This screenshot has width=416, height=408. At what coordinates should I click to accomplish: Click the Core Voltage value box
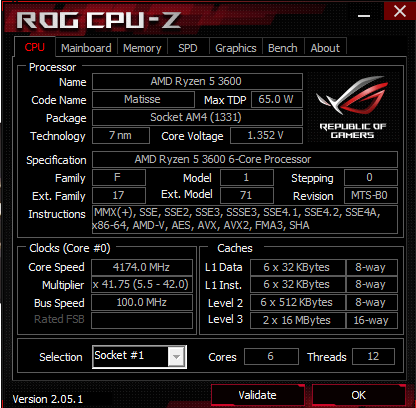(x=266, y=135)
